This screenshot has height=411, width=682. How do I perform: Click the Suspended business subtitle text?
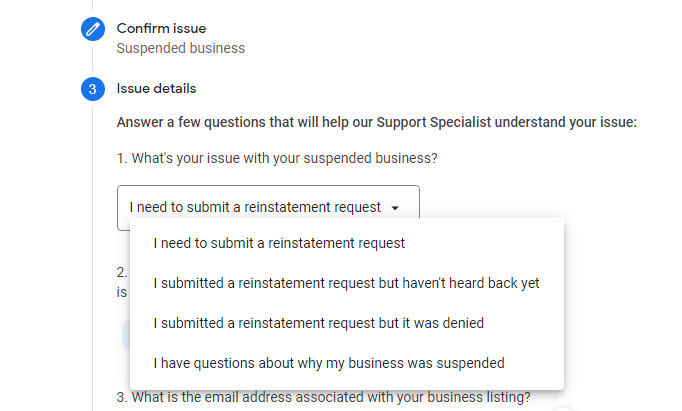point(181,48)
